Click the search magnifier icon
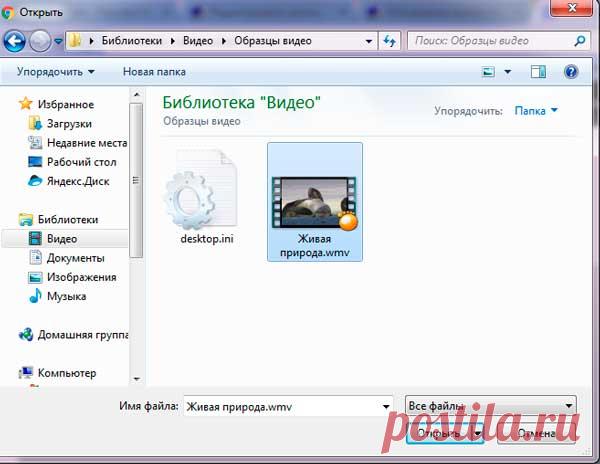600x464 pixels. coord(579,42)
